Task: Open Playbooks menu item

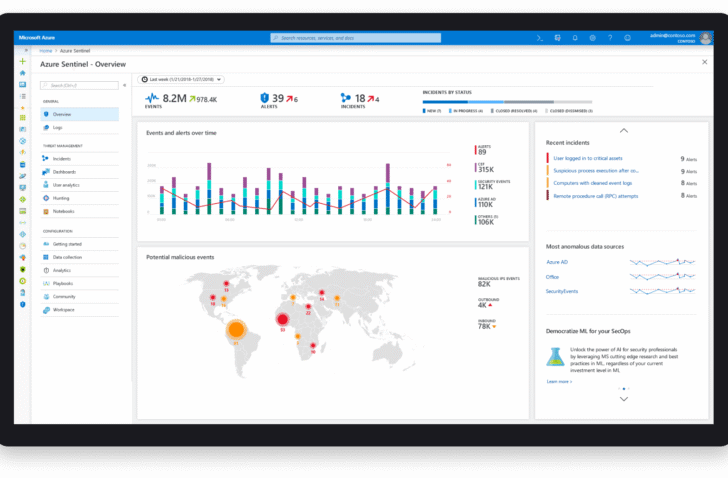Action: (x=79, y=284)
